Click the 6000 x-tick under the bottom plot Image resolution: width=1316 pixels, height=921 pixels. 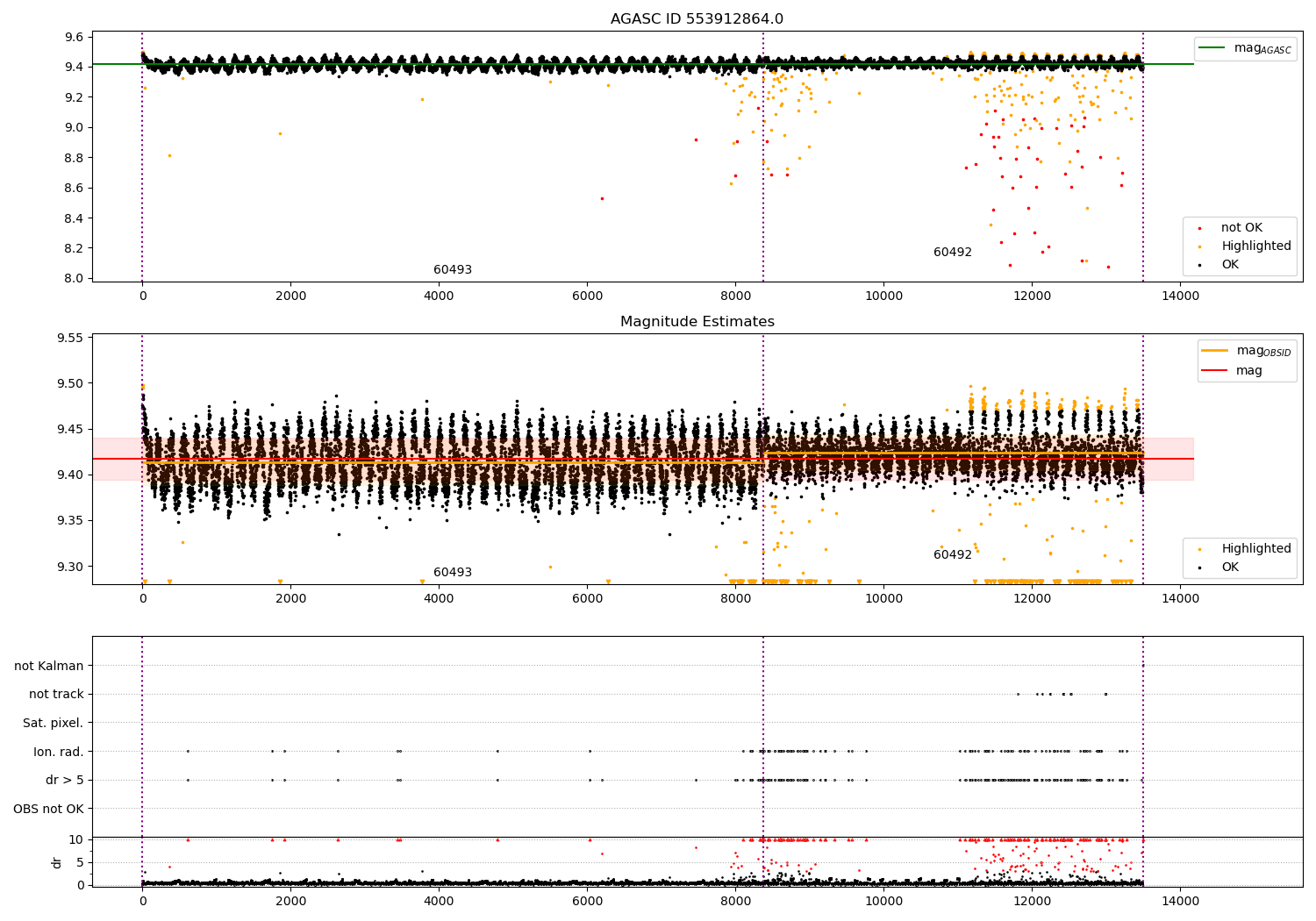coord(587,901)
